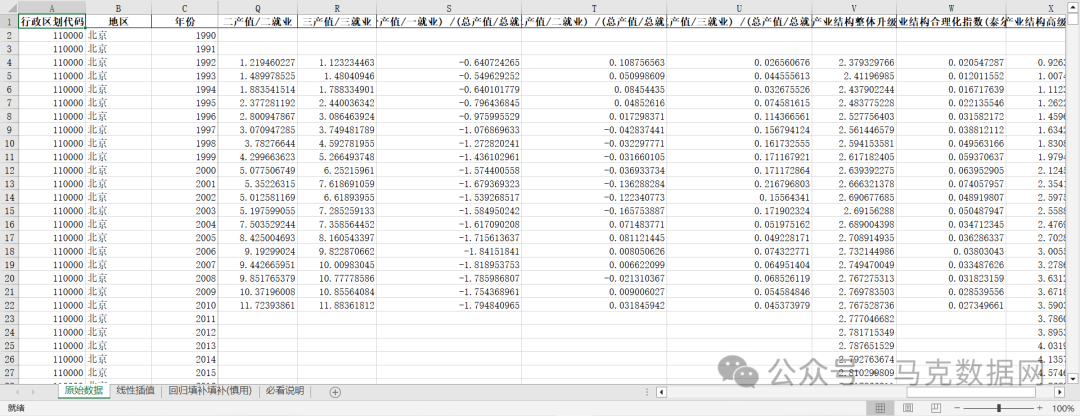Select cell with value 11.88361812
The width and height of the screenshot is (1080, 416).
tap(337, 305)
